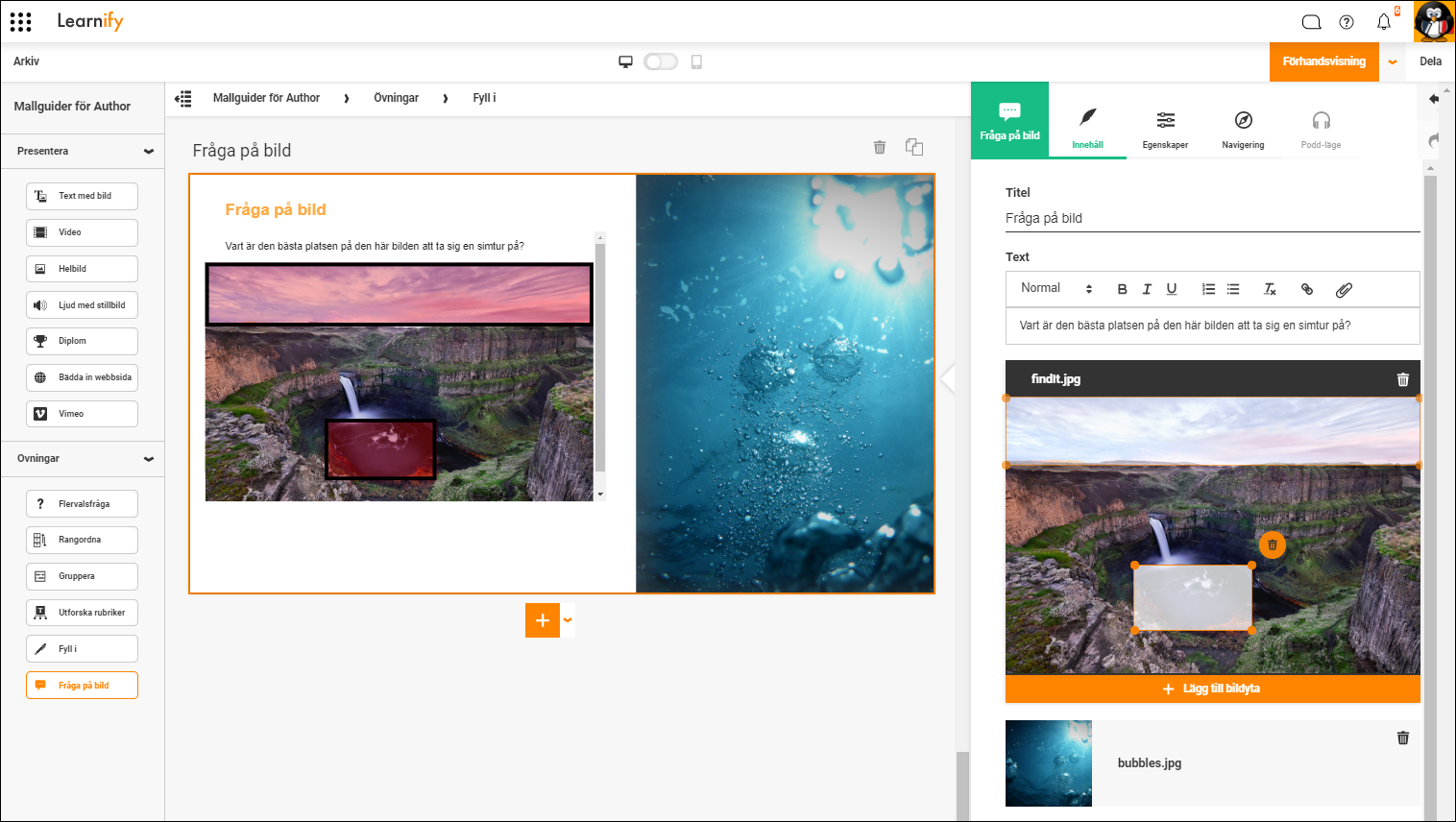Insert bulleted list
This screenshot has height=822, width=1456.
point(1233,289)
